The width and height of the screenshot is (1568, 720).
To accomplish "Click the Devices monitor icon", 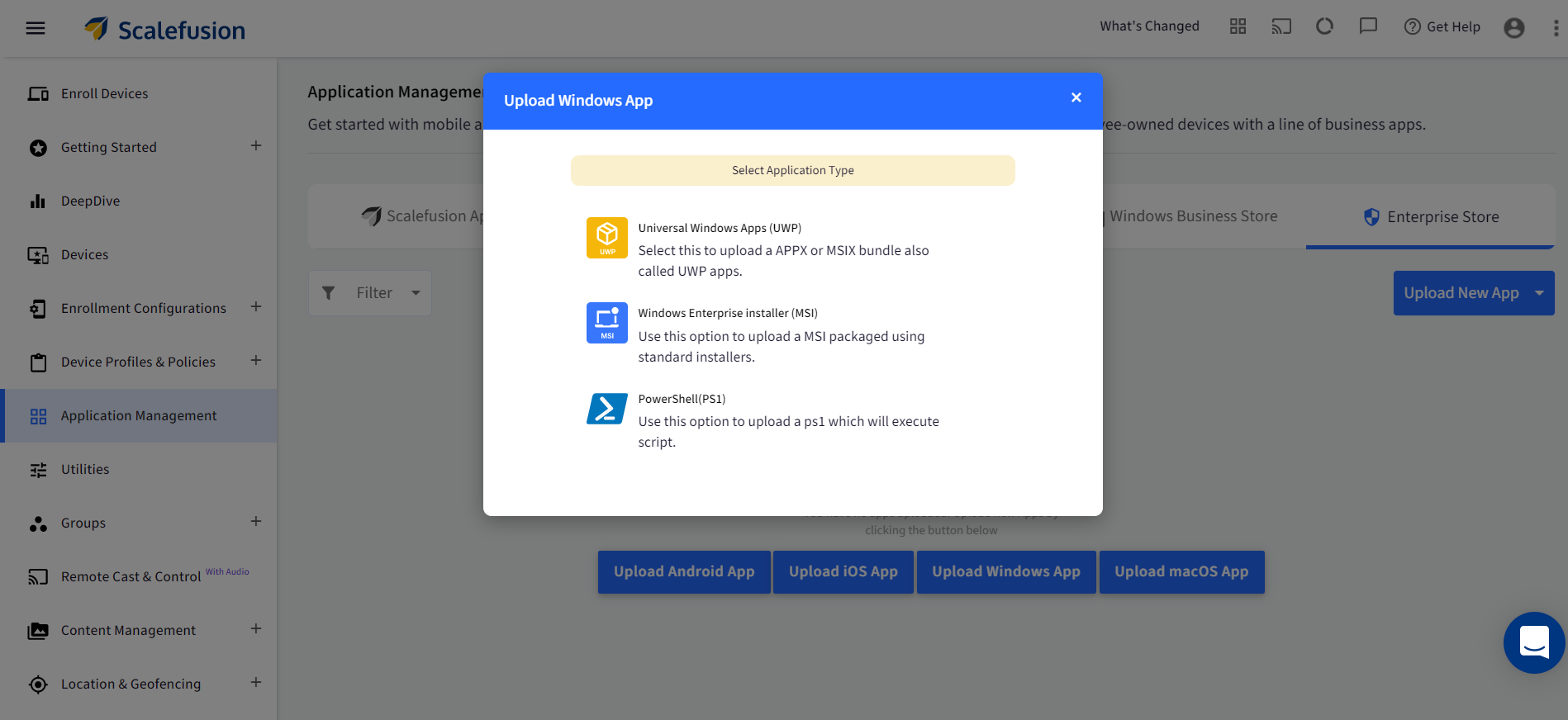I will [38, 255].
